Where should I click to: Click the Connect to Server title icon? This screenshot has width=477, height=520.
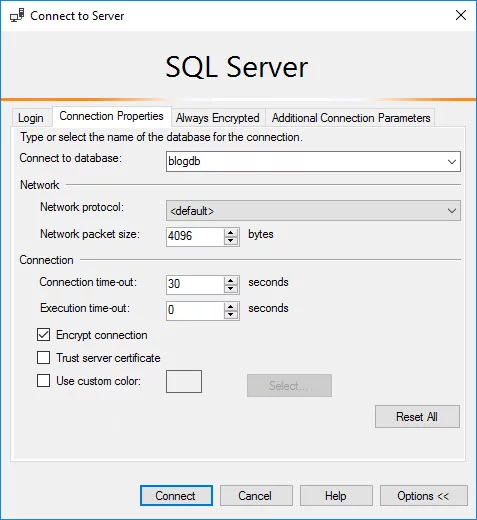17,16
